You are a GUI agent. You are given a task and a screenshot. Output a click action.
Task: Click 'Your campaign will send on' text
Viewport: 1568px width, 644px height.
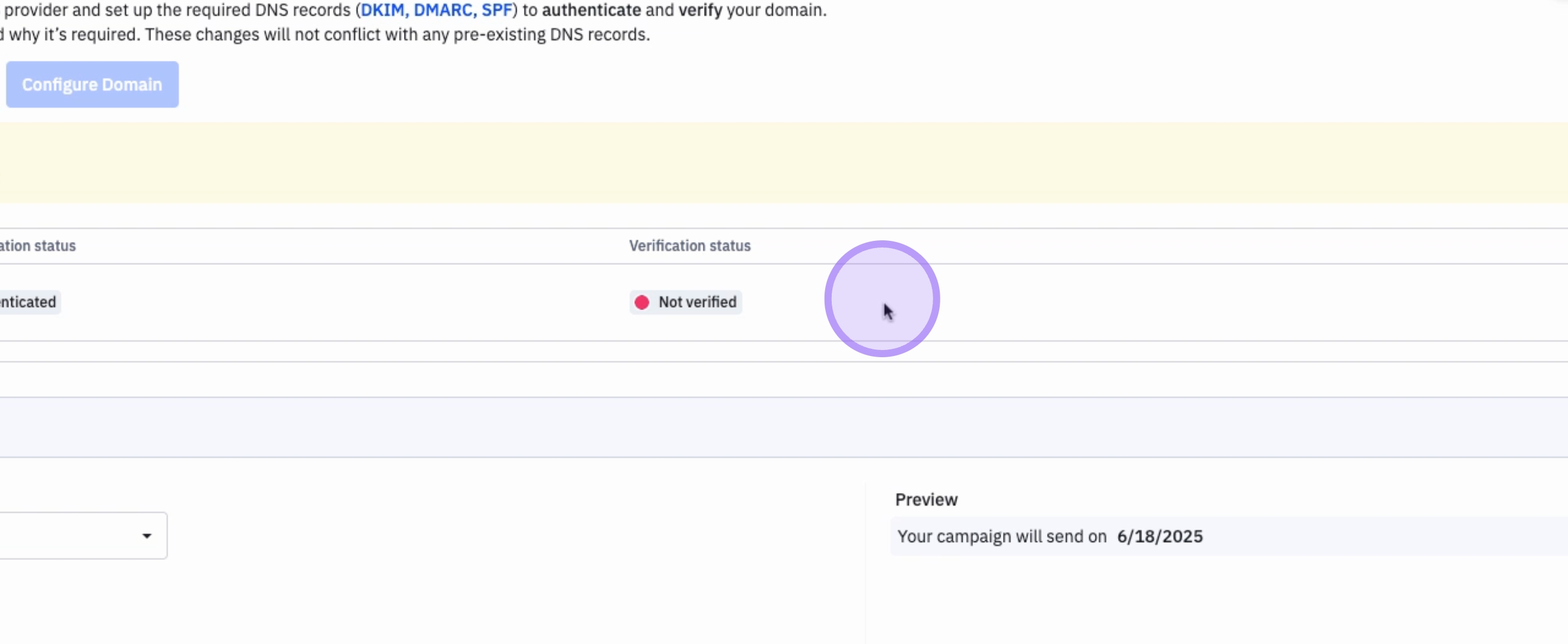coord(1001,536)
